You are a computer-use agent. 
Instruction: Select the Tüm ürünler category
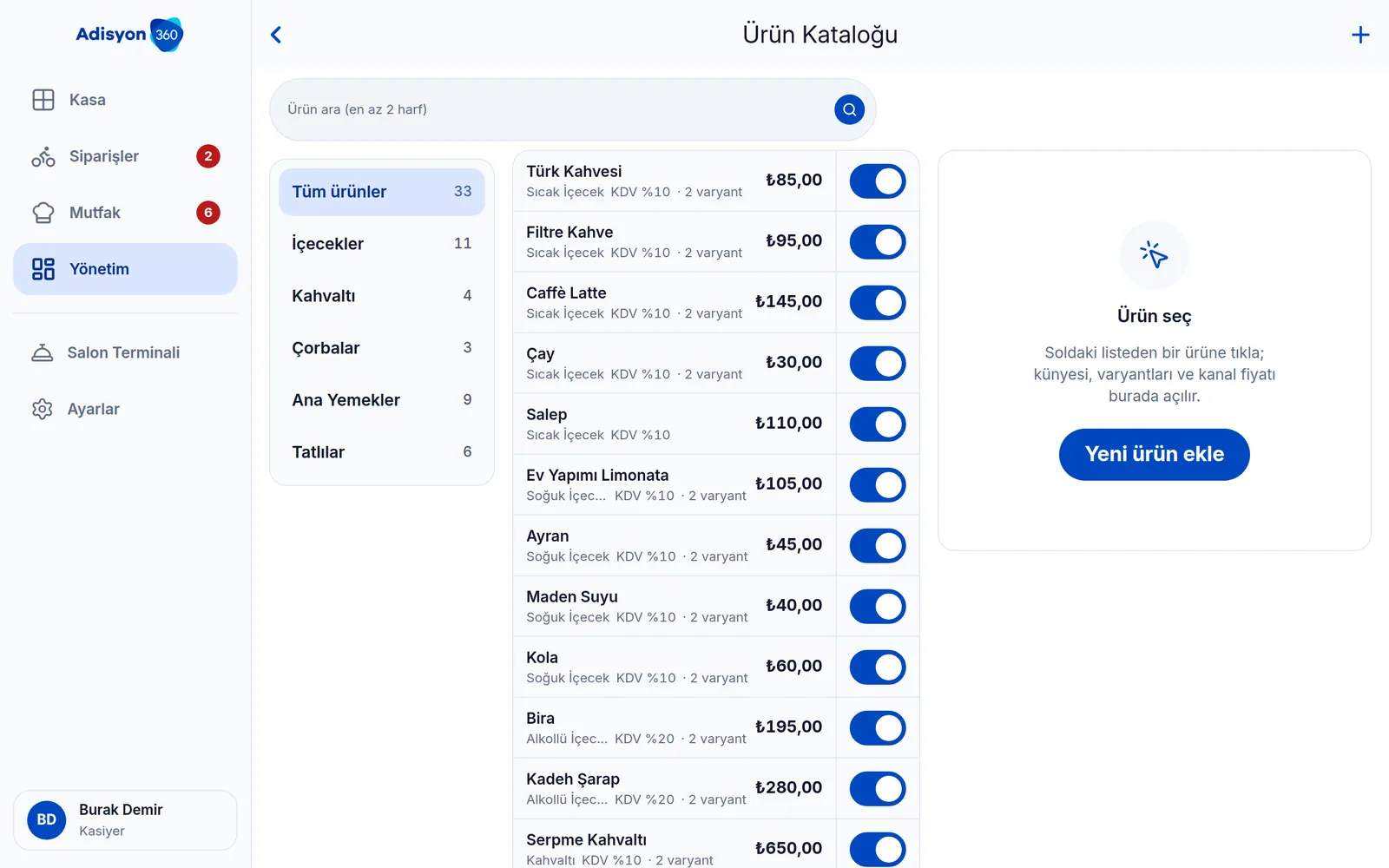coord(382,192)
